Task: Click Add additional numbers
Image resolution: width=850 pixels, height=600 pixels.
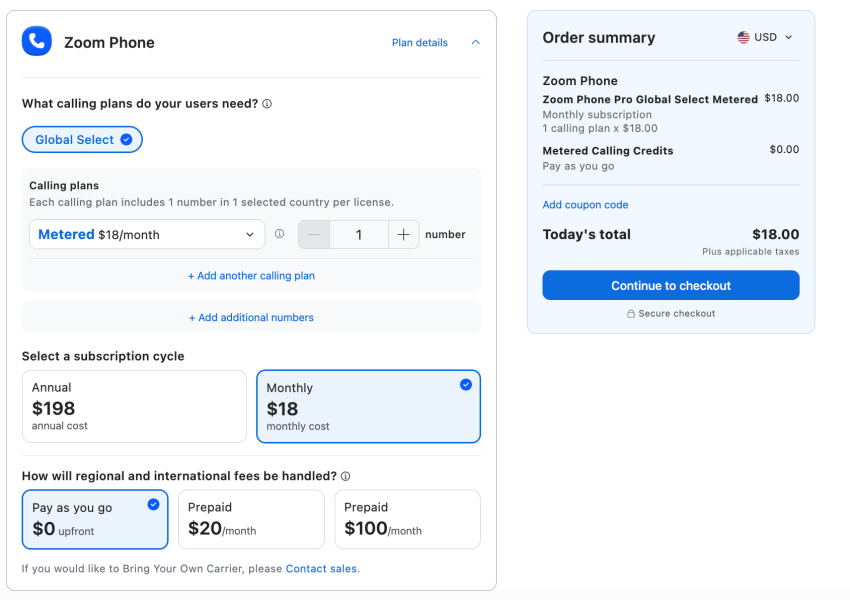Action: (x=251, y=318)
